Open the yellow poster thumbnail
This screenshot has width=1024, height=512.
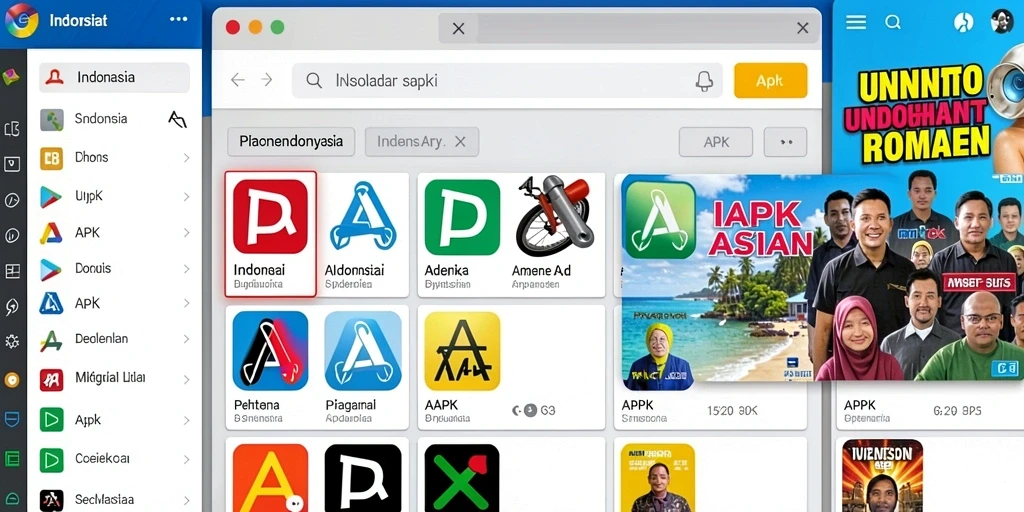tap(658, 478)
